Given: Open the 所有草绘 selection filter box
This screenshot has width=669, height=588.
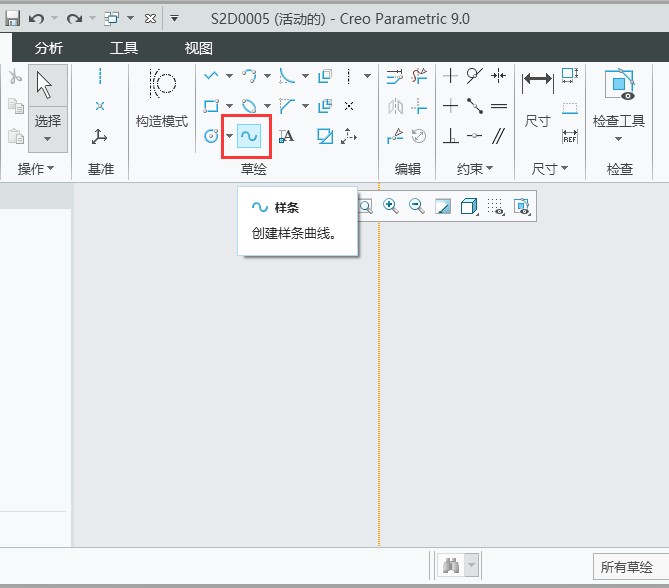Looking at the screenshot, I should point(631,567).
